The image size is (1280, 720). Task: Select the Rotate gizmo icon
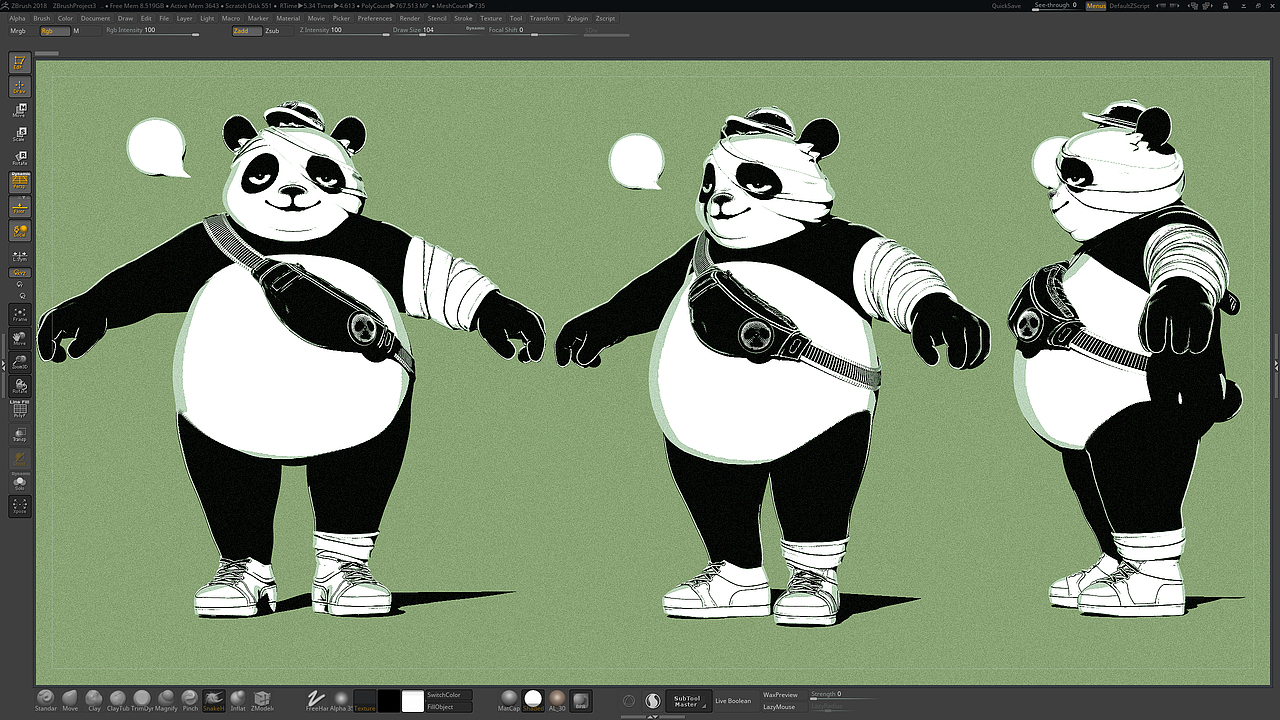point(19,159)
